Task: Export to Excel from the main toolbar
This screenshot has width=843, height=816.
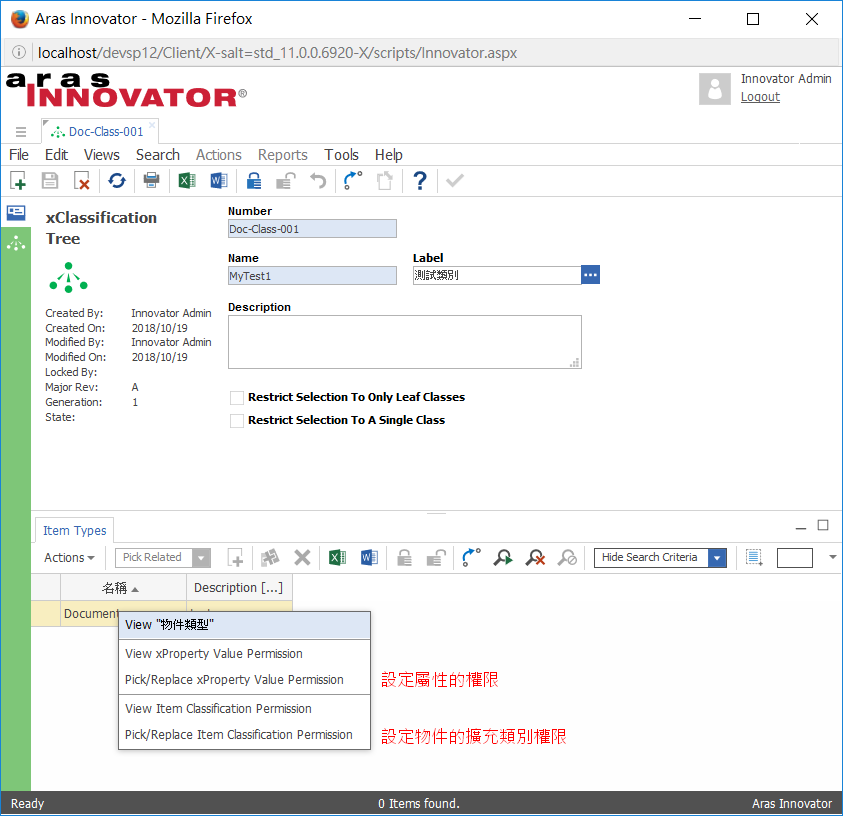Action: tap(187, 181)
